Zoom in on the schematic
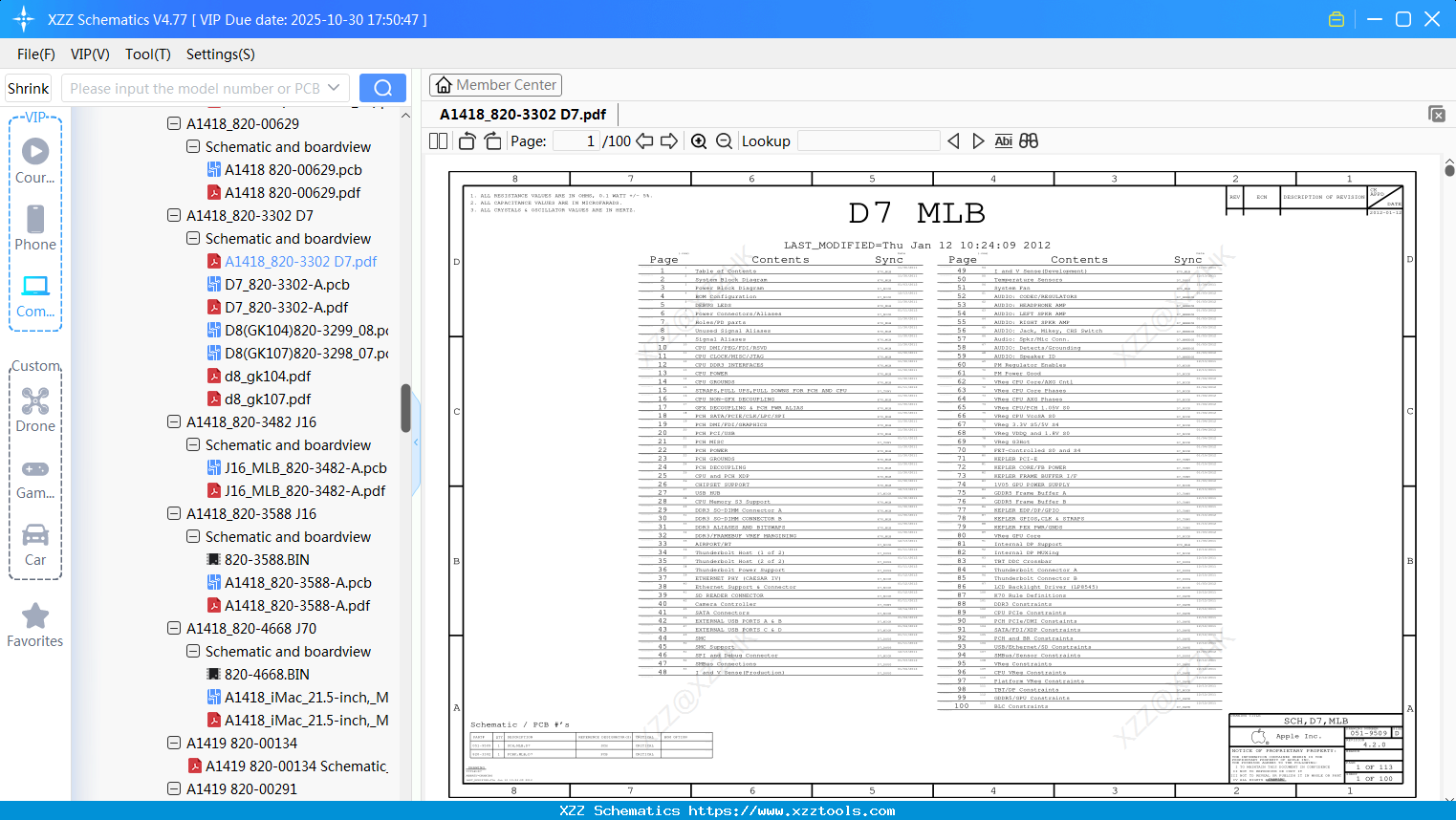Screen dimensions: 1456x820 click(699, 141)
